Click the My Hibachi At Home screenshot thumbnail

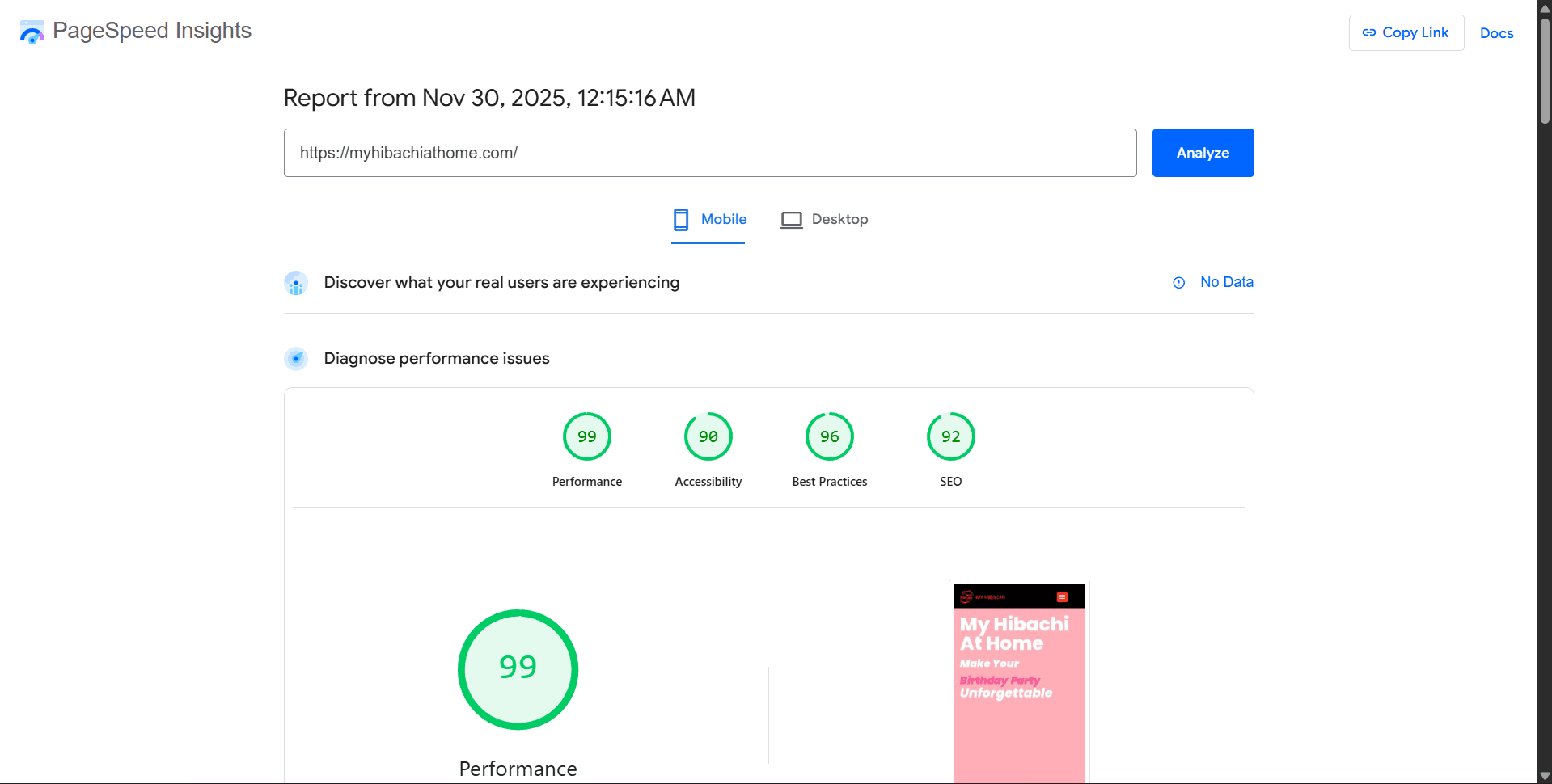pos(1019,683)
